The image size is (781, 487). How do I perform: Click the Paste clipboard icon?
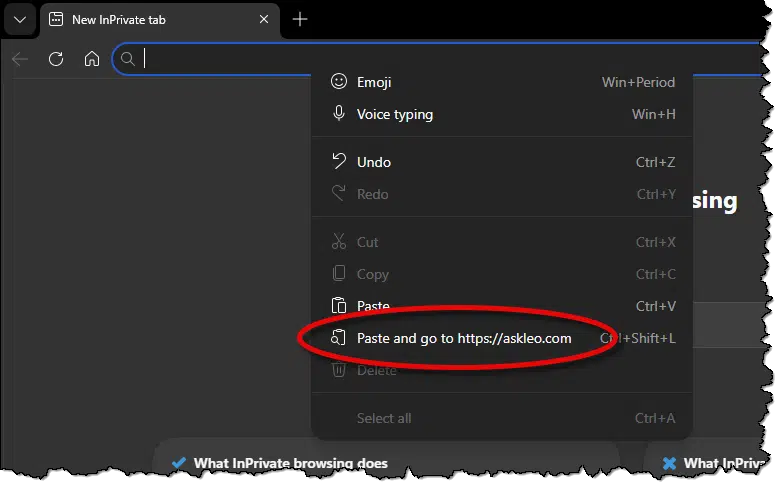click(339, 305)
